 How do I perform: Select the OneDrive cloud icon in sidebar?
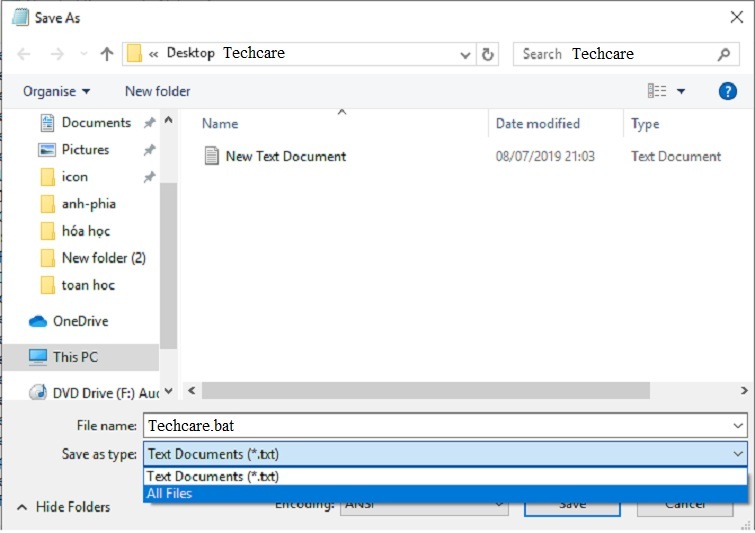38,321
